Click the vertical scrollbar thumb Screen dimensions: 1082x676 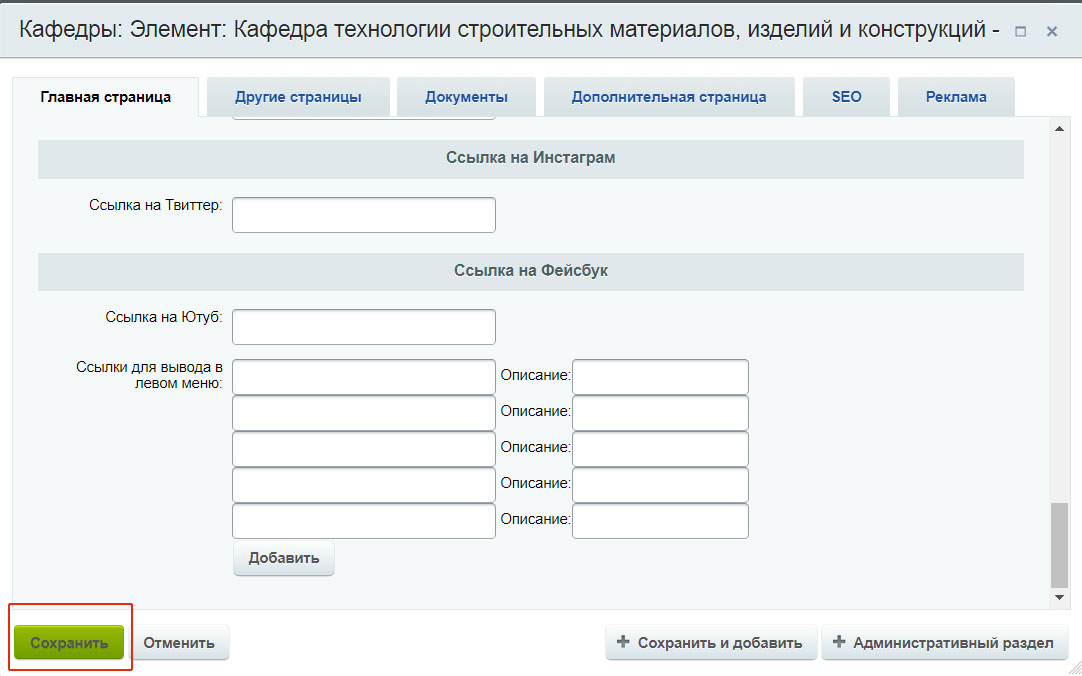pos(1061,545)
